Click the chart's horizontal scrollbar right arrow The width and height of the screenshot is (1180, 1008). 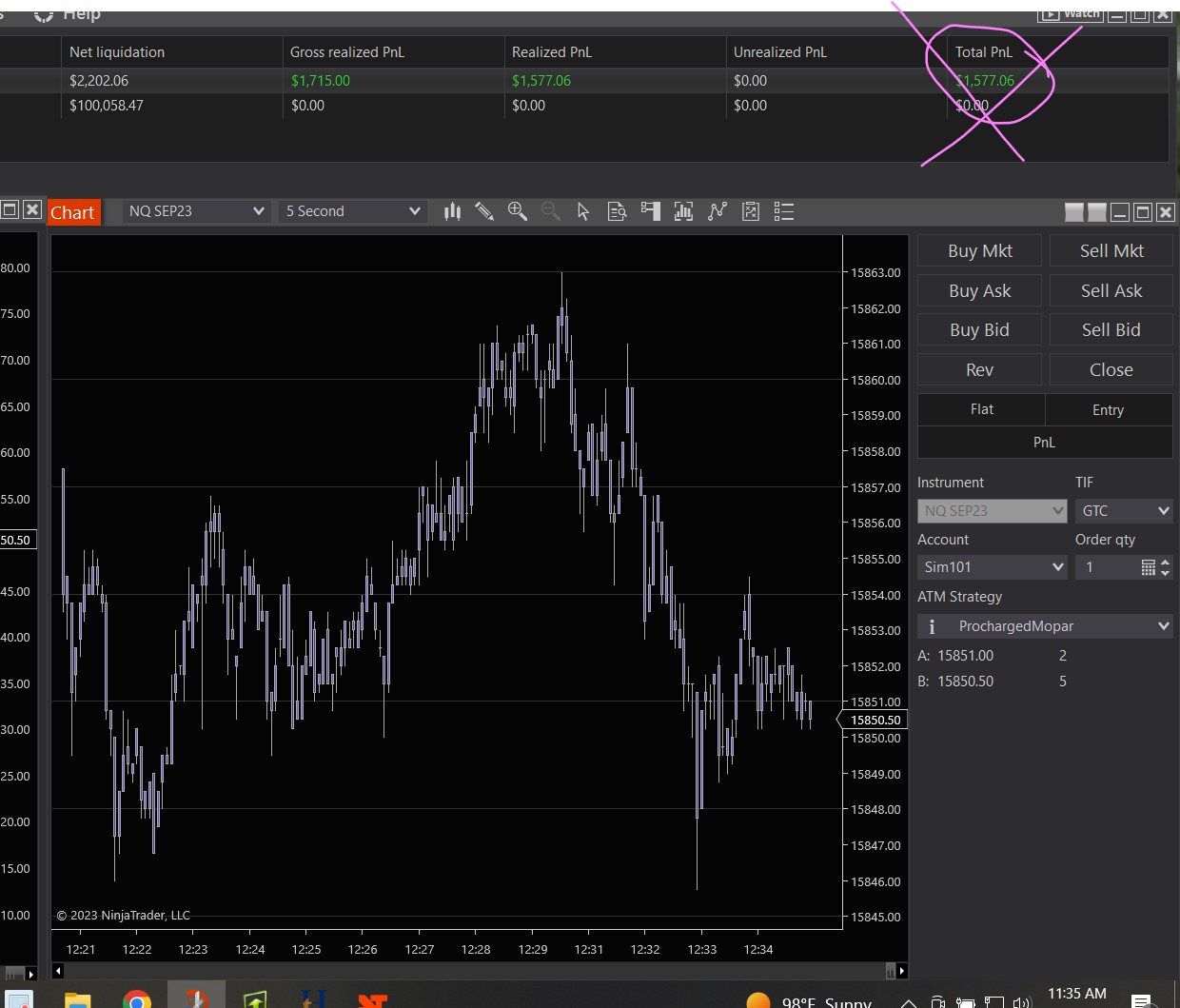click(x=901, y=971)
